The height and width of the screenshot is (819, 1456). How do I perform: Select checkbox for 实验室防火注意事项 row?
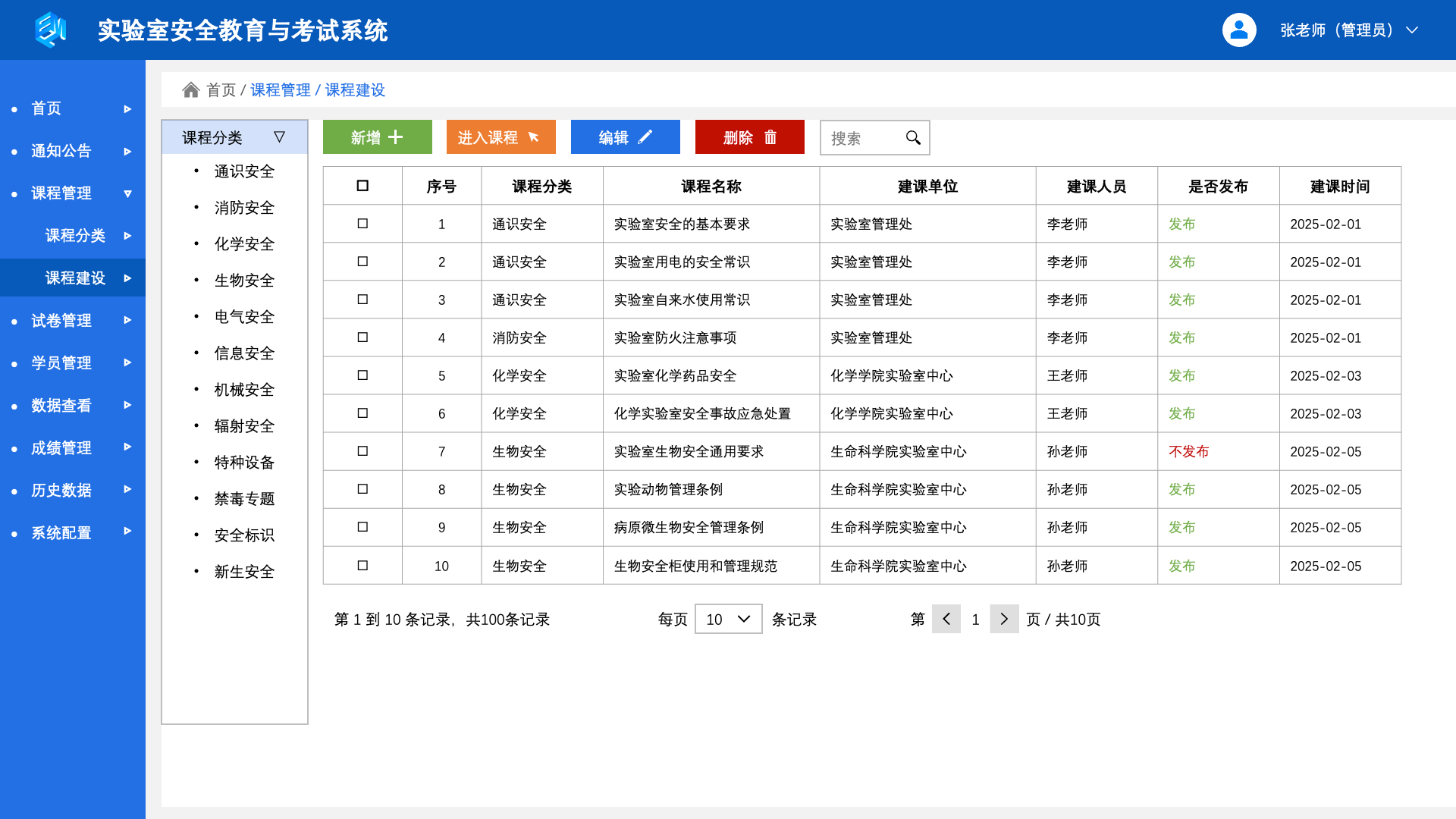point(362,337)
